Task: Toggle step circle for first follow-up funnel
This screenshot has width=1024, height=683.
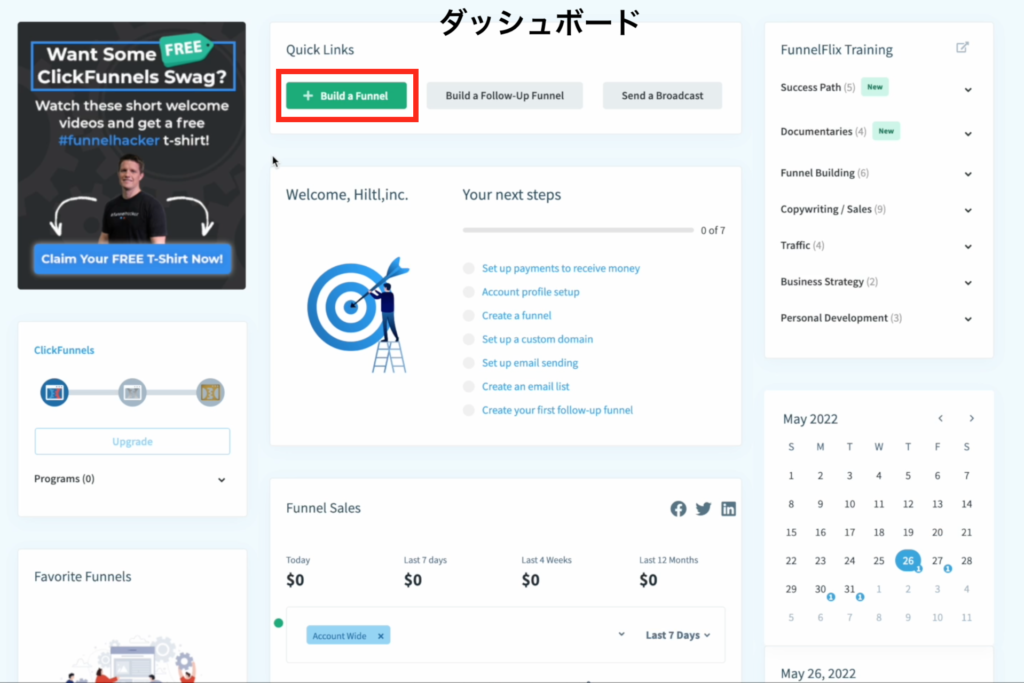Action: (468, 410)
